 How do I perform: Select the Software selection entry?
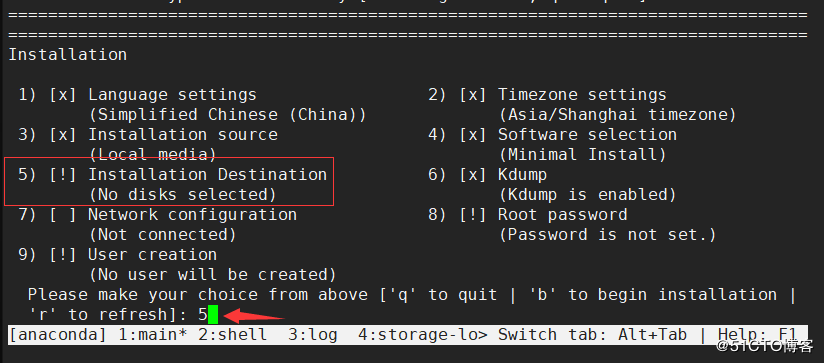[x=587, y=135]
